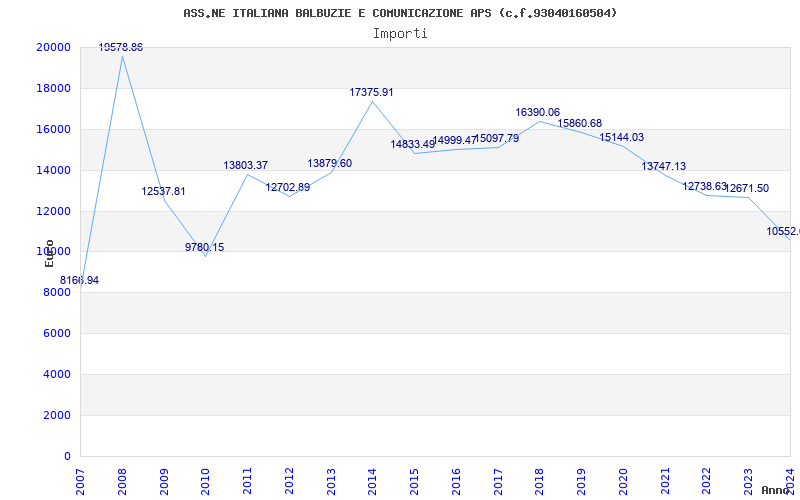The height and width of the screenshot is (500, 800).
Task: Click the Anno x-axis title
Action: pyautogui.click(x=777, y=490)
